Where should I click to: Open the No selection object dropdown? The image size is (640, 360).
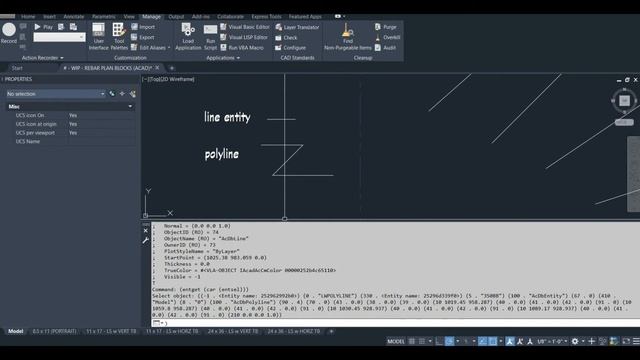[x=55, y=94]
